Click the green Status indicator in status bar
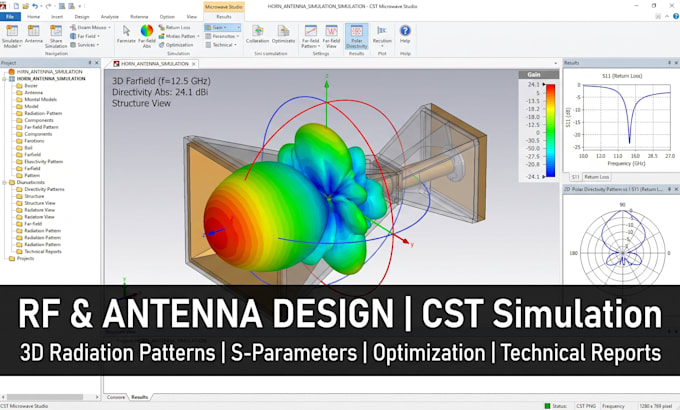This screenshot has width=680, height=410. 547,406
